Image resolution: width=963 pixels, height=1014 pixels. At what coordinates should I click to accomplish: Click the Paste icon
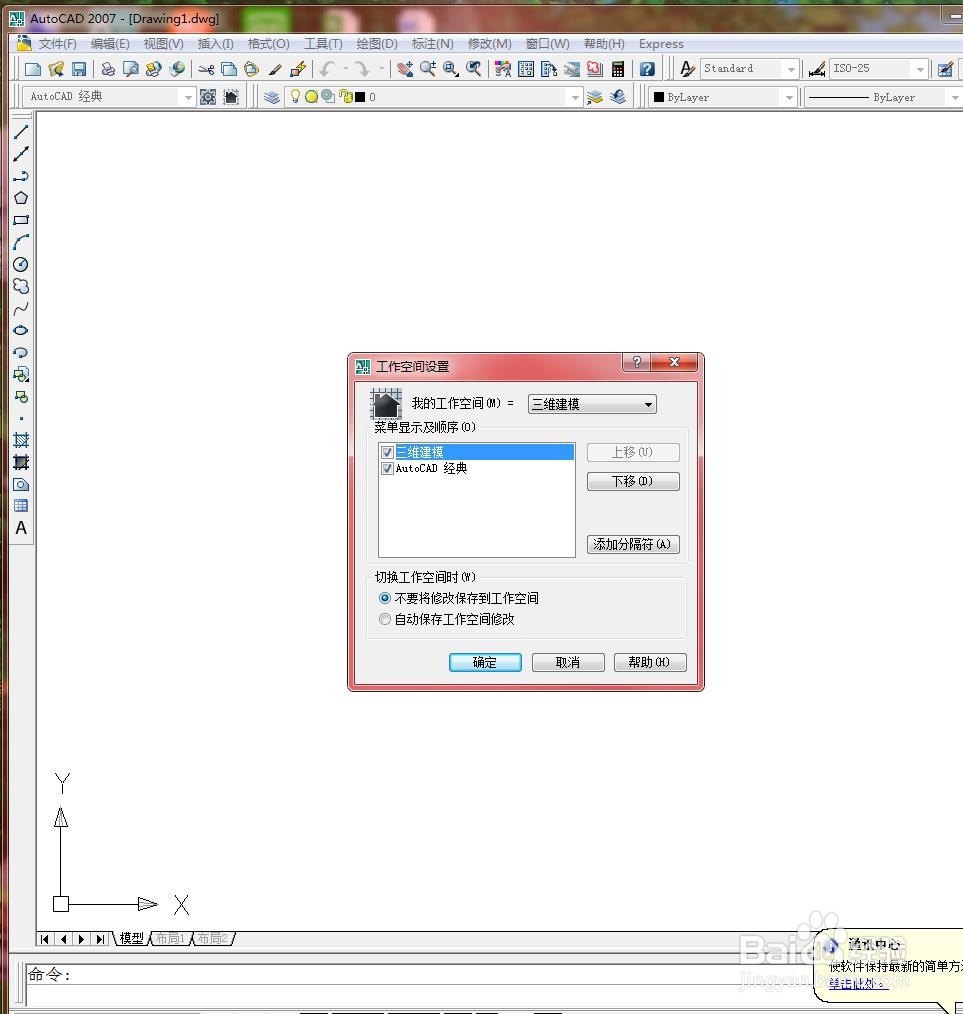252,69
